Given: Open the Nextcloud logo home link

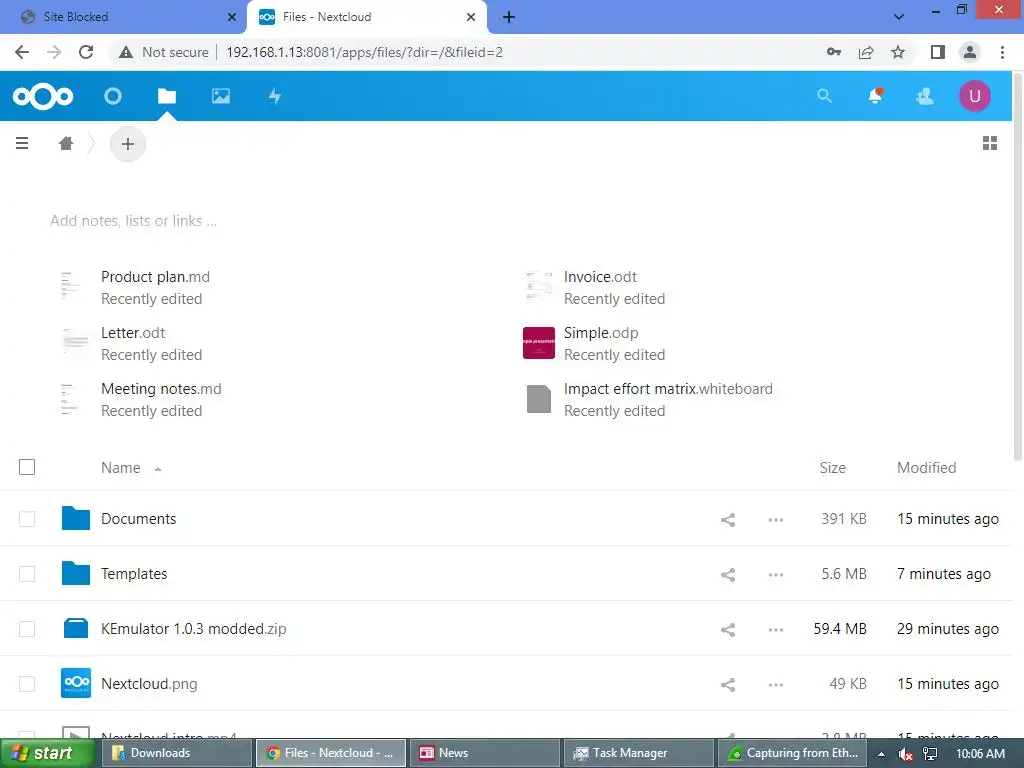Looking at the screenshot, I should pos(43,97).
